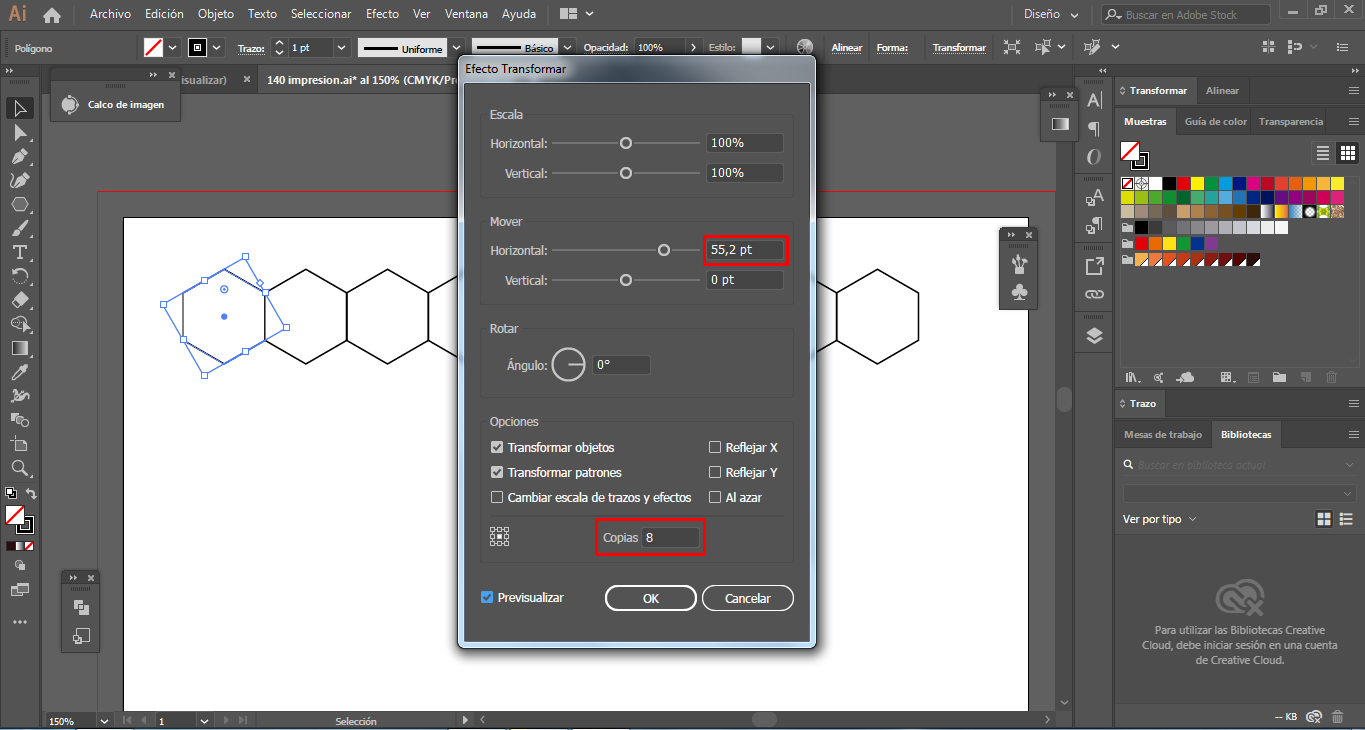The height and width of the screenshot is (730, 1365).
Task: Select the Zoom tool
Action: 19,468
